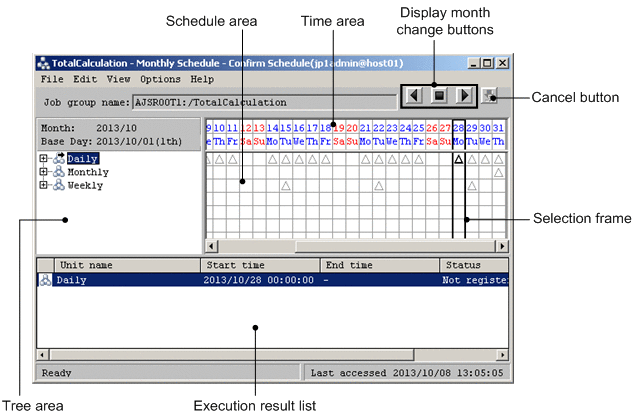The image size is (635, 417).
Task: Expand the Weekly tree node
Action: click(x=43, y=185)
